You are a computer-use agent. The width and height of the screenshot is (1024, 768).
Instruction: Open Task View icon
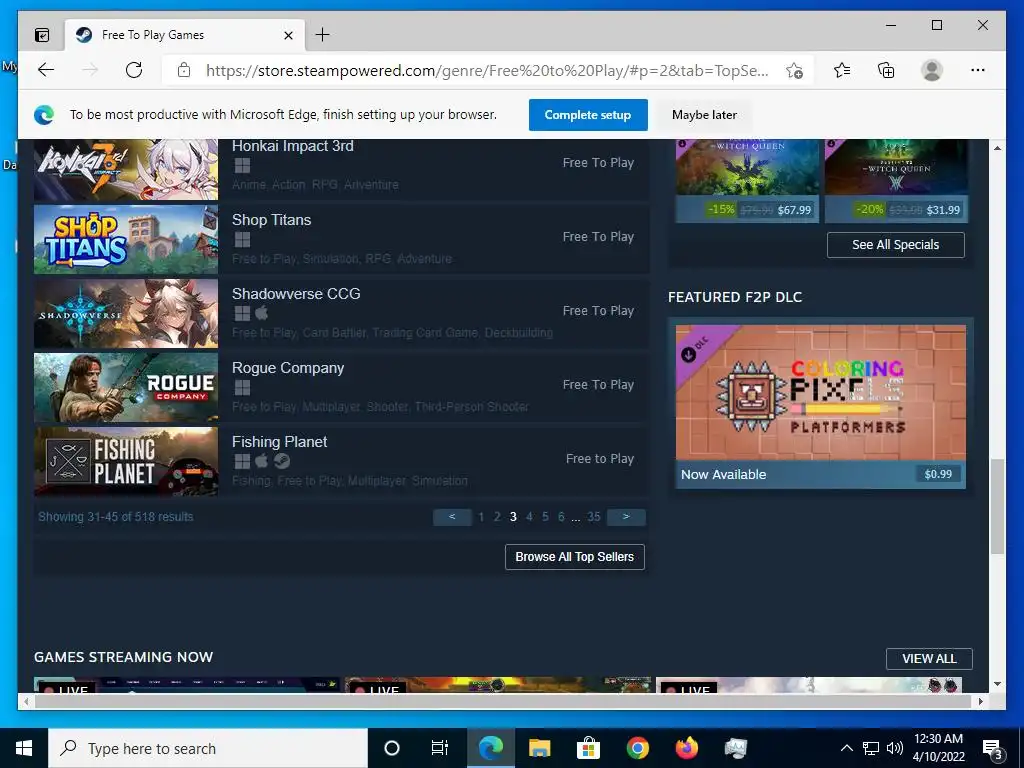pos(440,748)
